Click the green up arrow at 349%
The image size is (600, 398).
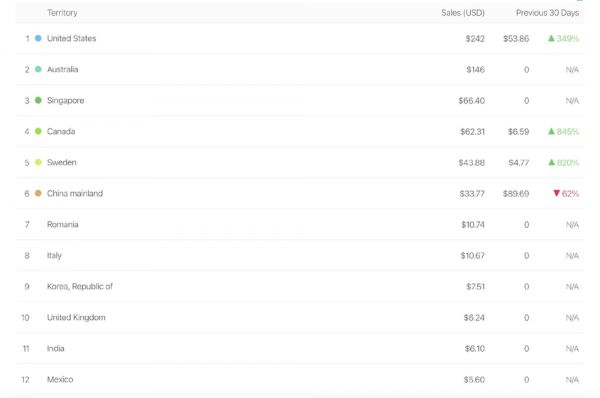(x=551, y=38)
